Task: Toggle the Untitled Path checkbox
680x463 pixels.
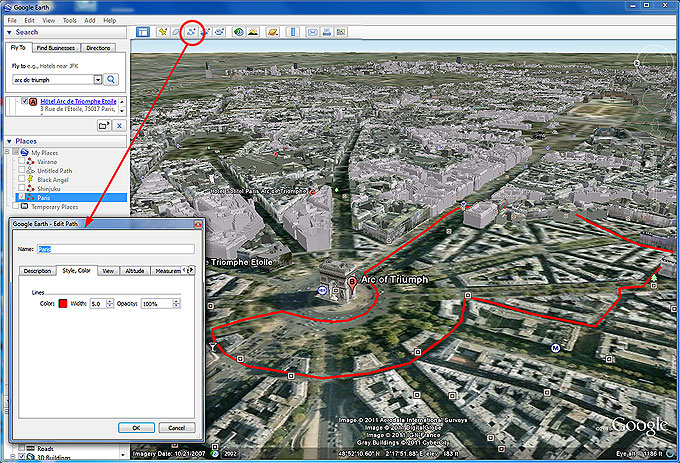Action: click(x=21, y=170)
